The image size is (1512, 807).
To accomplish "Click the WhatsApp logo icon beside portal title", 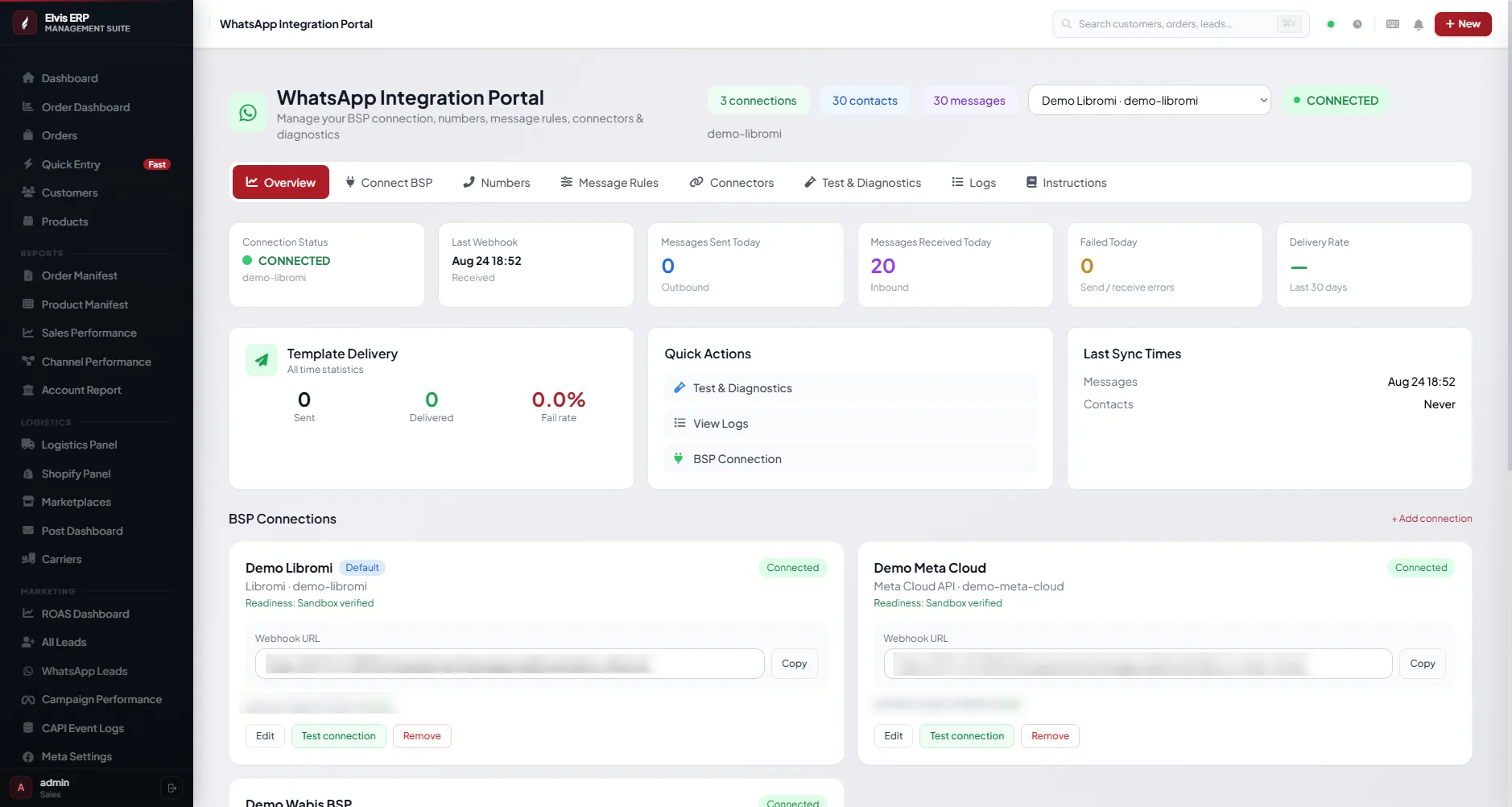I will pos(248,113).
